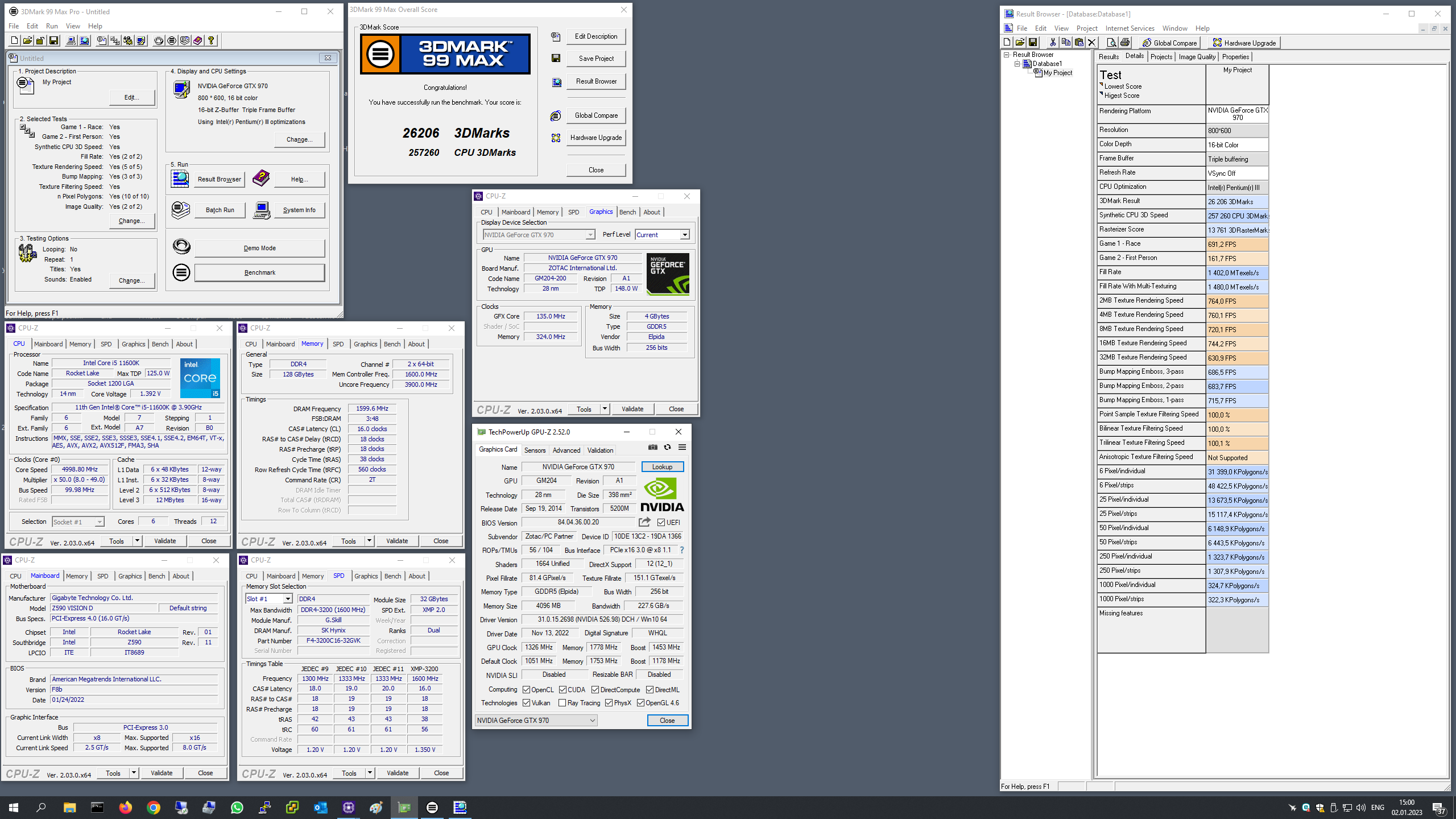This screenshot has height=819, width=1456.
Task: Click yellow question mark icon in 3DMark toolbar
Action: pyautogui.click(x=211, y=40)
